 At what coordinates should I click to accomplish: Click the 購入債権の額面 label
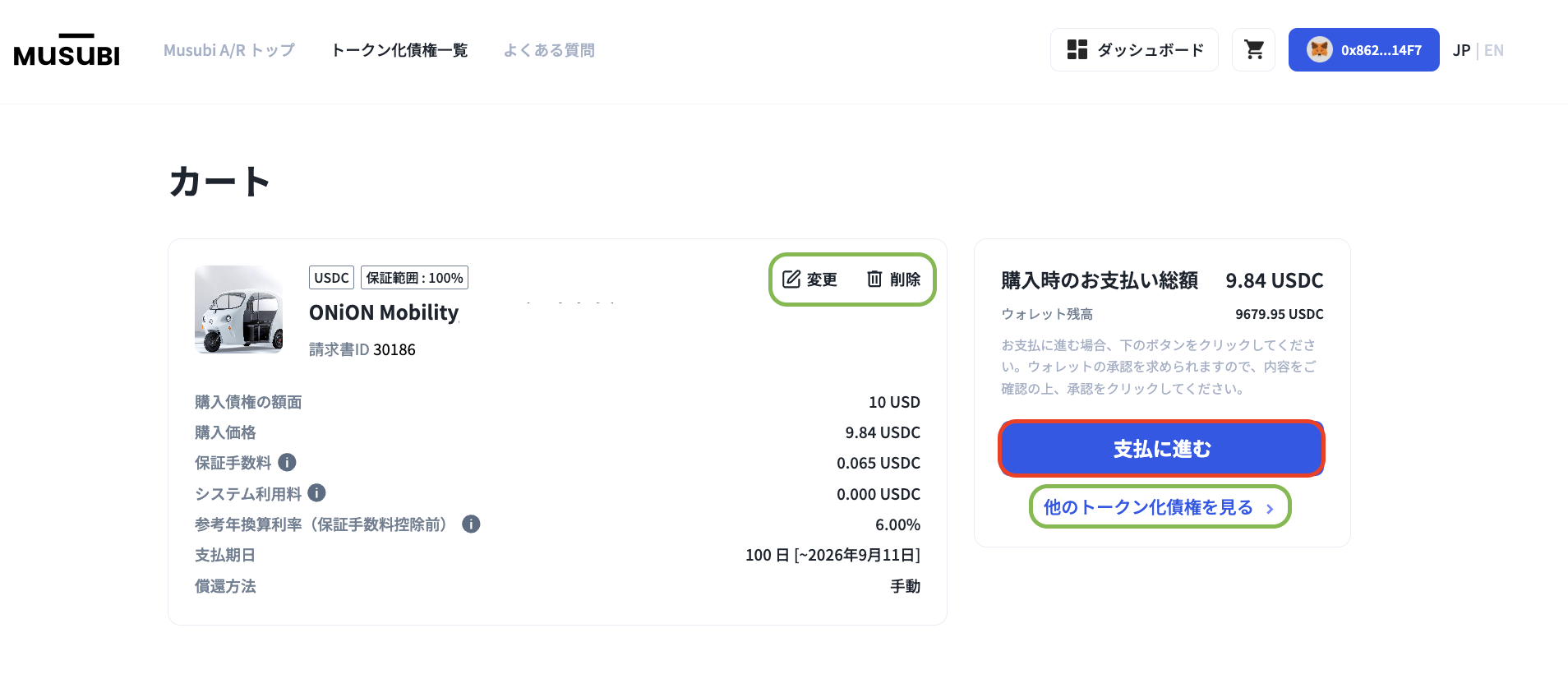(248, 402)
